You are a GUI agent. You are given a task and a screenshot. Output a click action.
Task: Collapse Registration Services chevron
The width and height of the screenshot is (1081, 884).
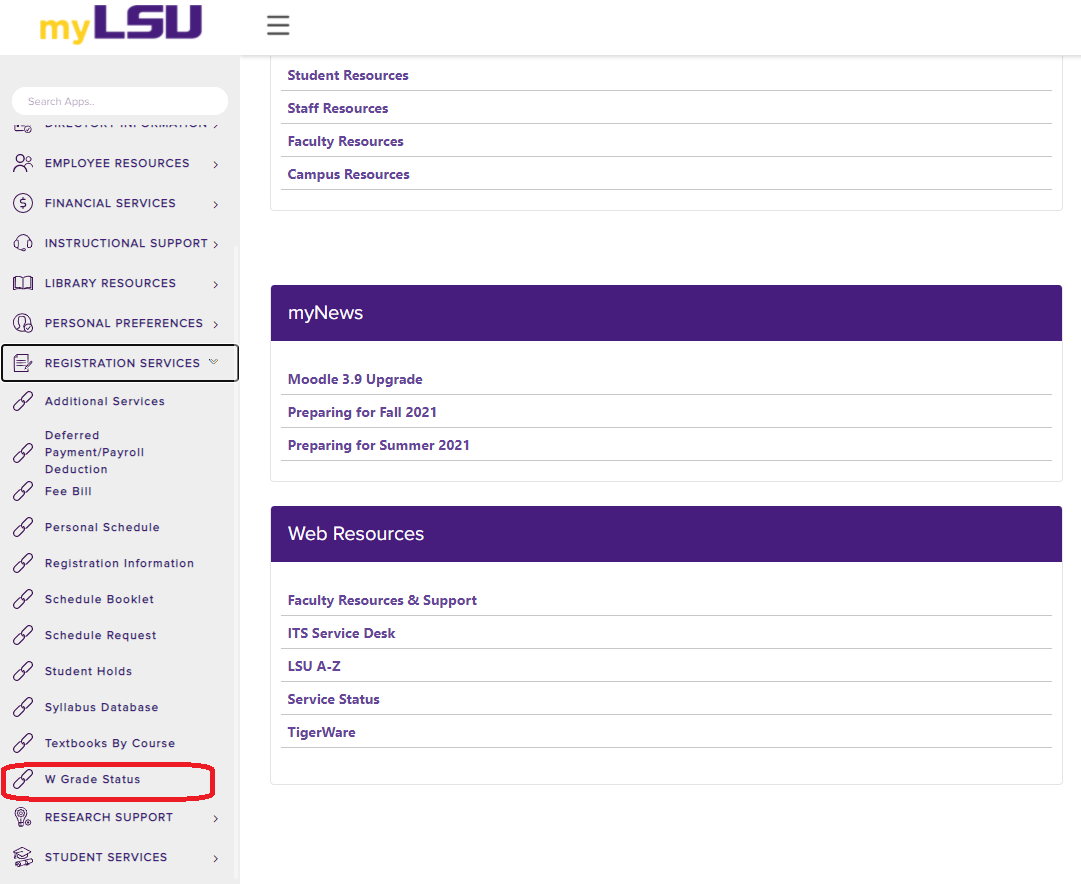click(x=214, y=361)
